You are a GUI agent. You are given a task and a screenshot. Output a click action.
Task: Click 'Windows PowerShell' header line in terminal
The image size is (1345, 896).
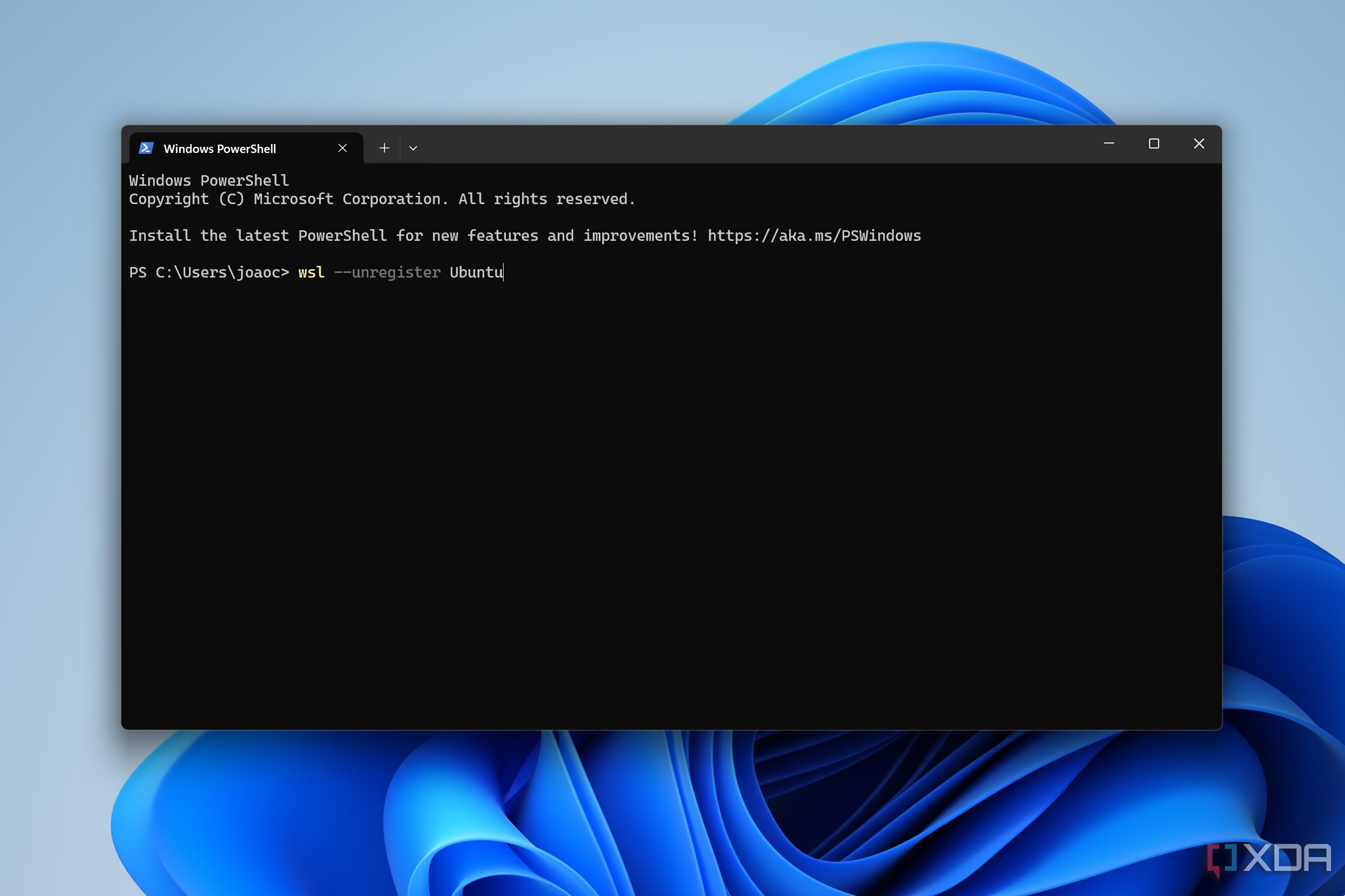pyautogui.click(x=209, y=181)
